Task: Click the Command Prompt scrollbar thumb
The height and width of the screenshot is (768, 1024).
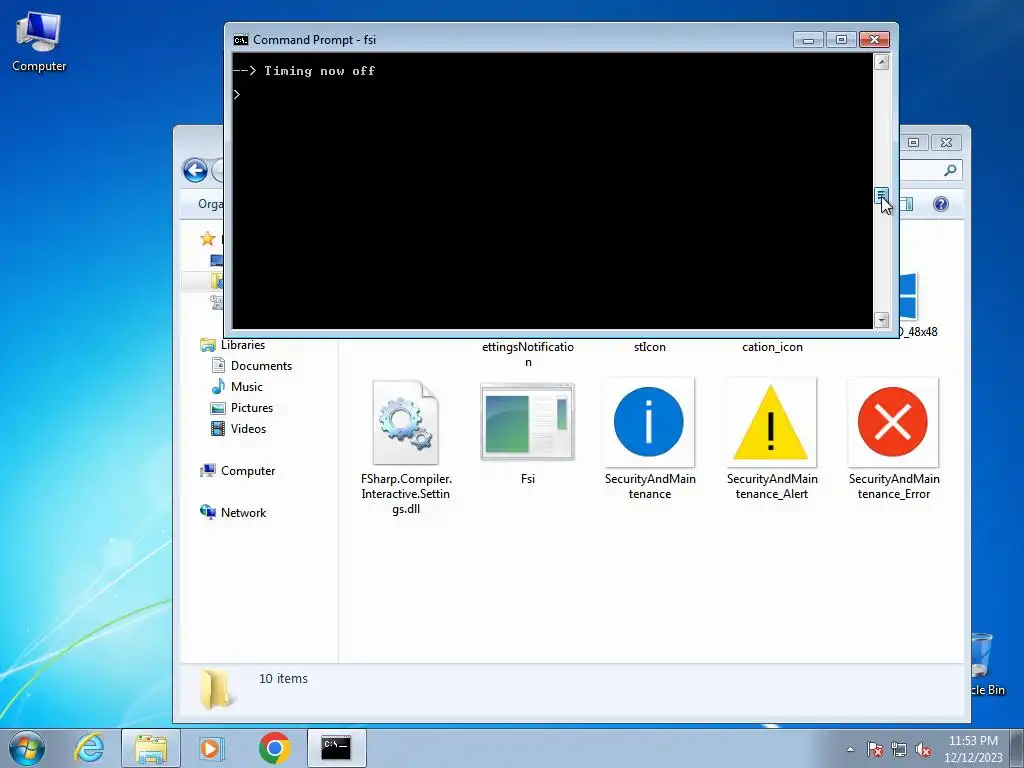Action: 881,195
